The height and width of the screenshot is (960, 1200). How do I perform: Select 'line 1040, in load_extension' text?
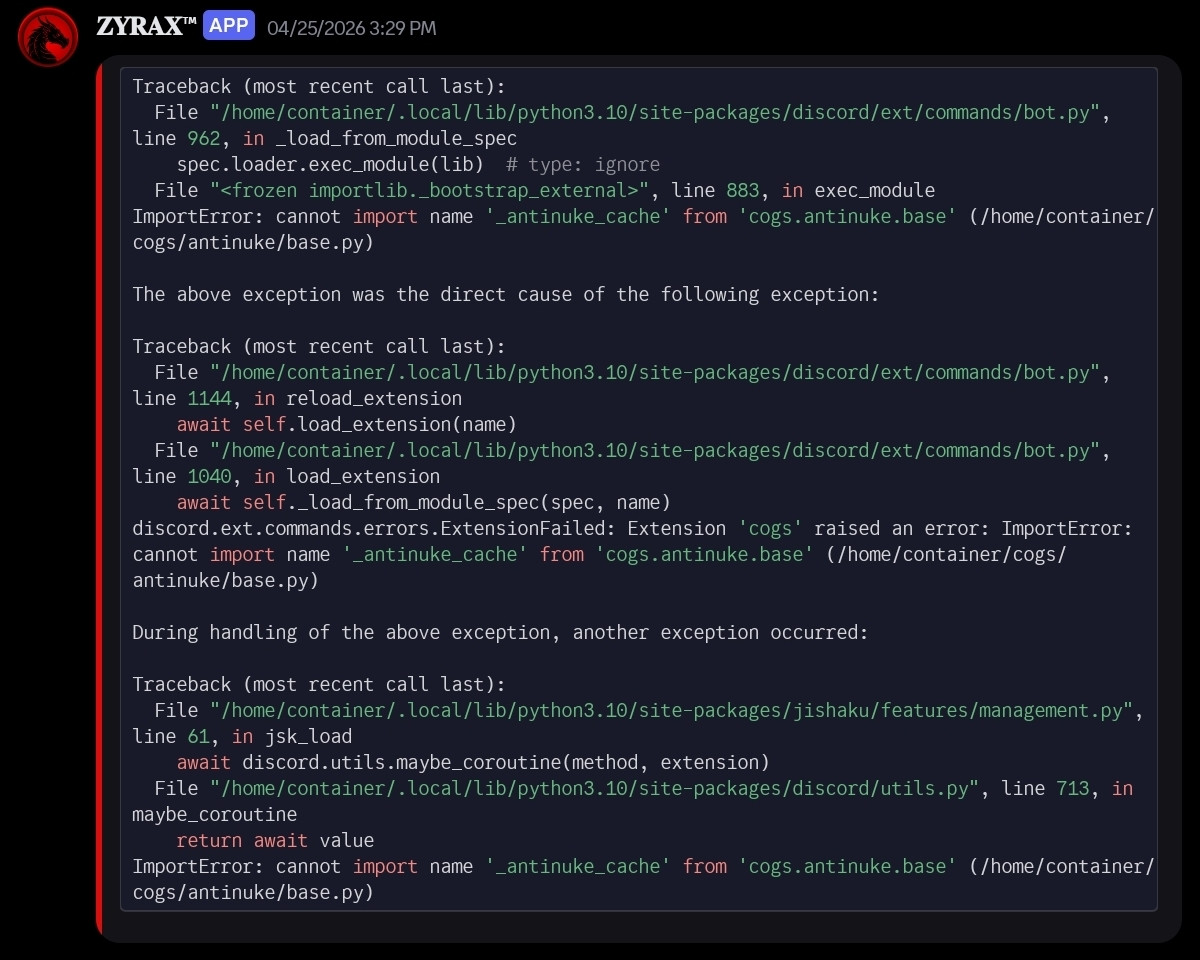[286, 476]
